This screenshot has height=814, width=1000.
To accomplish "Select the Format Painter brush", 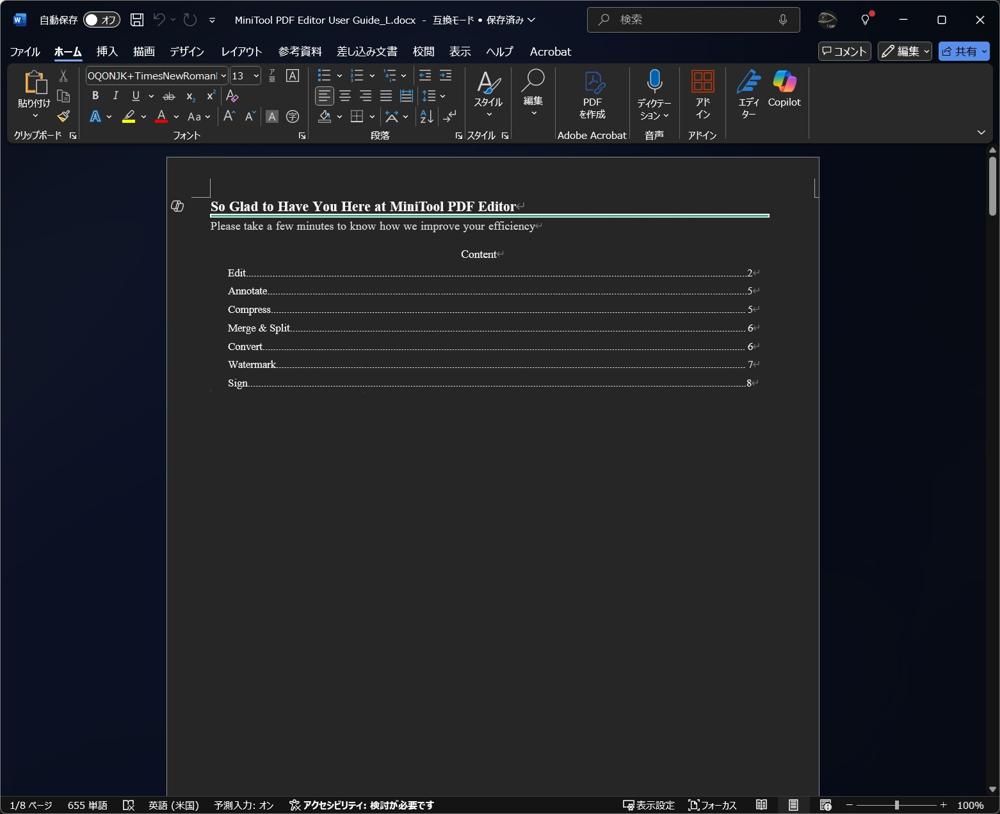I will coord(63,116).
